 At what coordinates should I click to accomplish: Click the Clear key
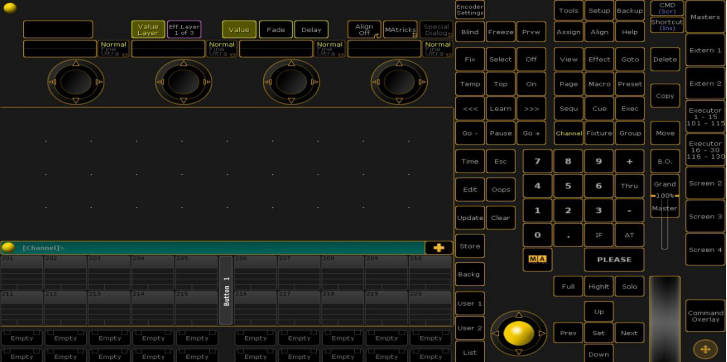click(501, 218)
